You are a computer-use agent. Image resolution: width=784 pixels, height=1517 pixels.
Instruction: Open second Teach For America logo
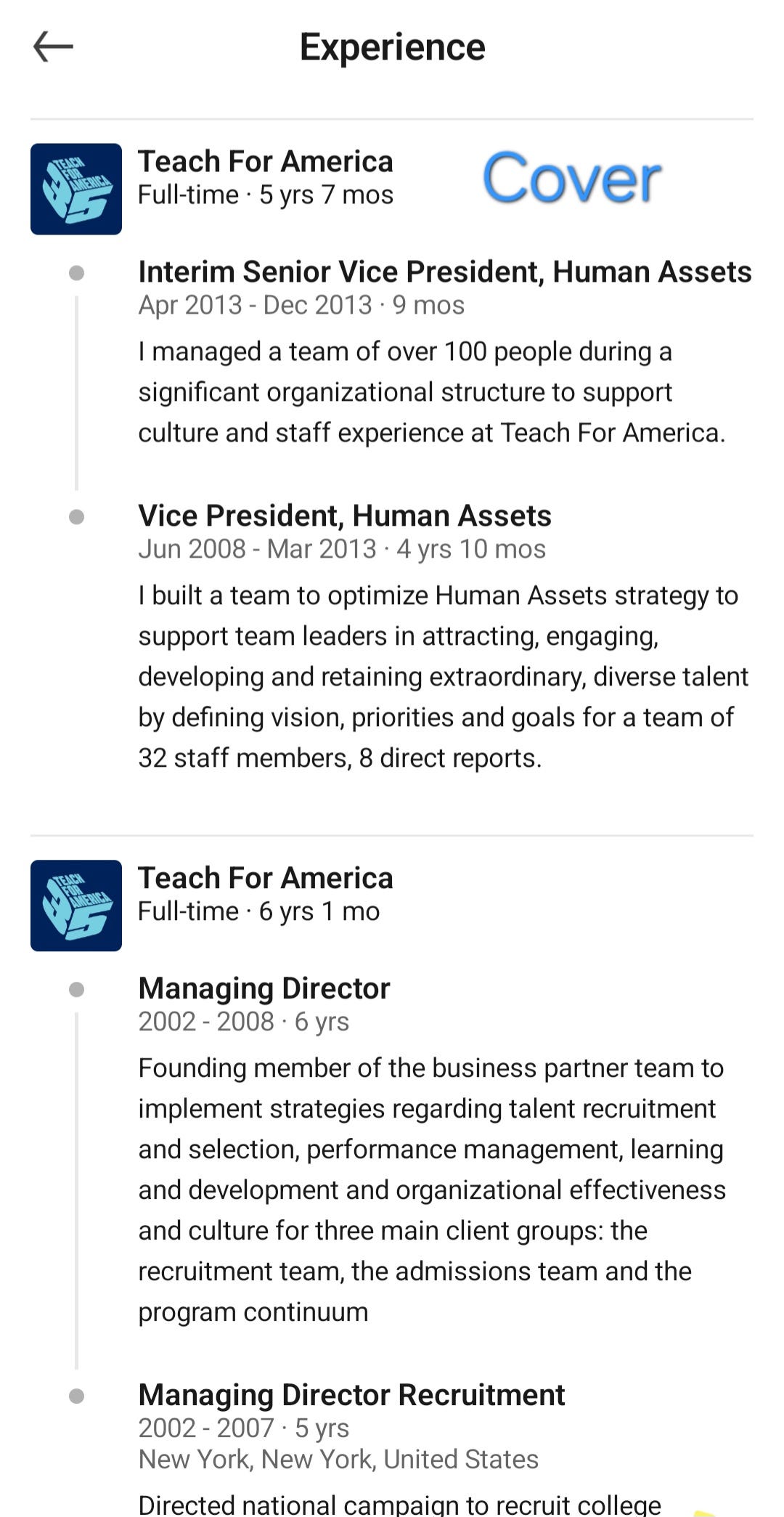point(76,906)
